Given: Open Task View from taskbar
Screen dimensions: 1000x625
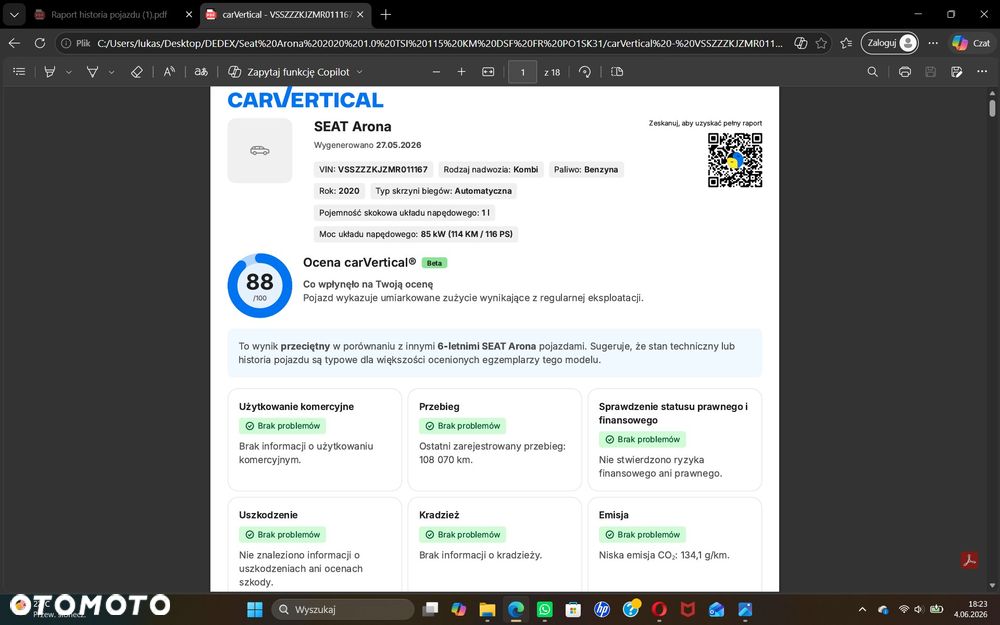Looking at the screenshot, I should pyautogui.click(x=430, y=610).
